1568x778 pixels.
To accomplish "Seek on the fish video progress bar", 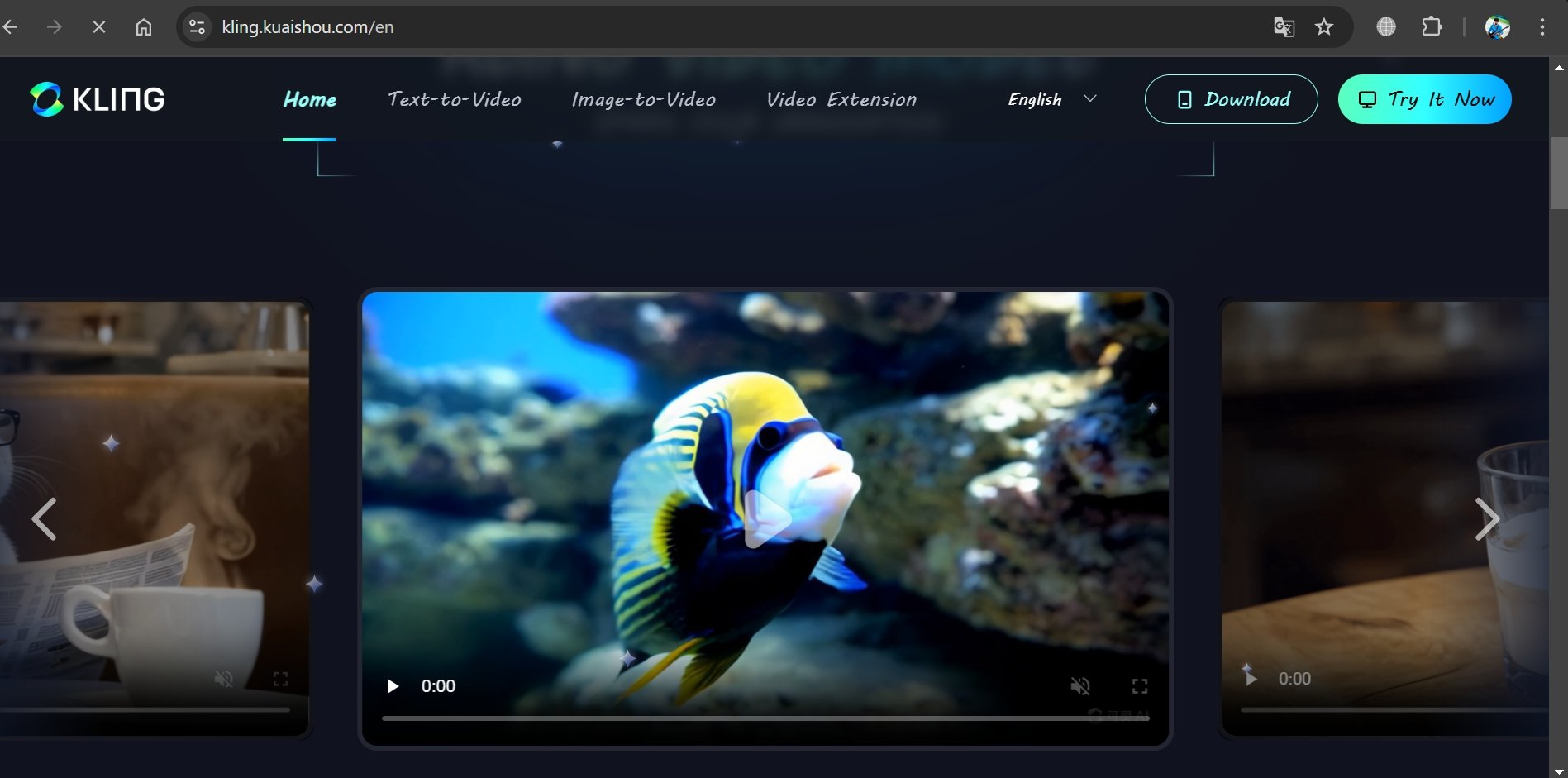I will [x=765, y=718].
